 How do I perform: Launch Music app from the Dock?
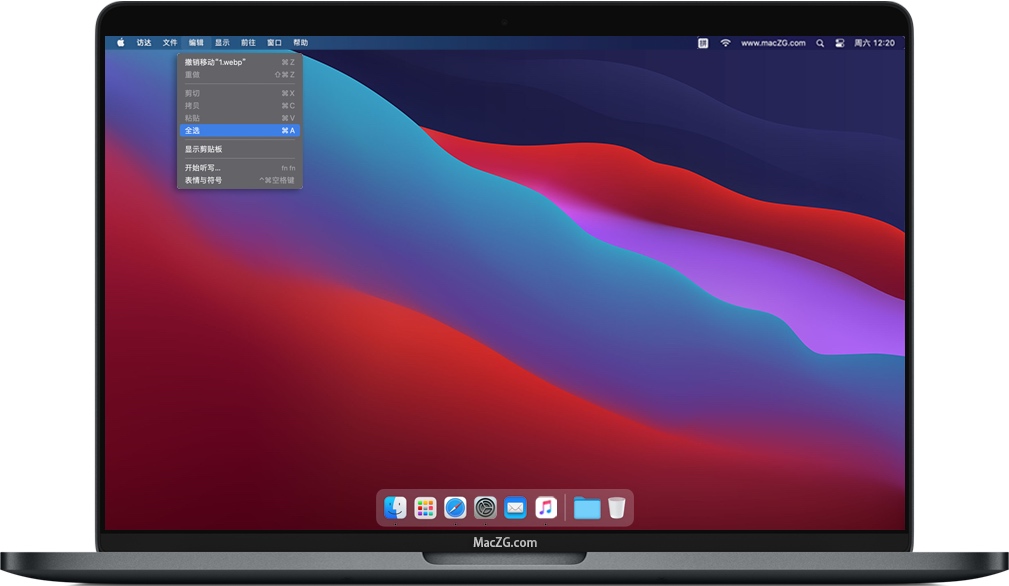pos(545,508)
